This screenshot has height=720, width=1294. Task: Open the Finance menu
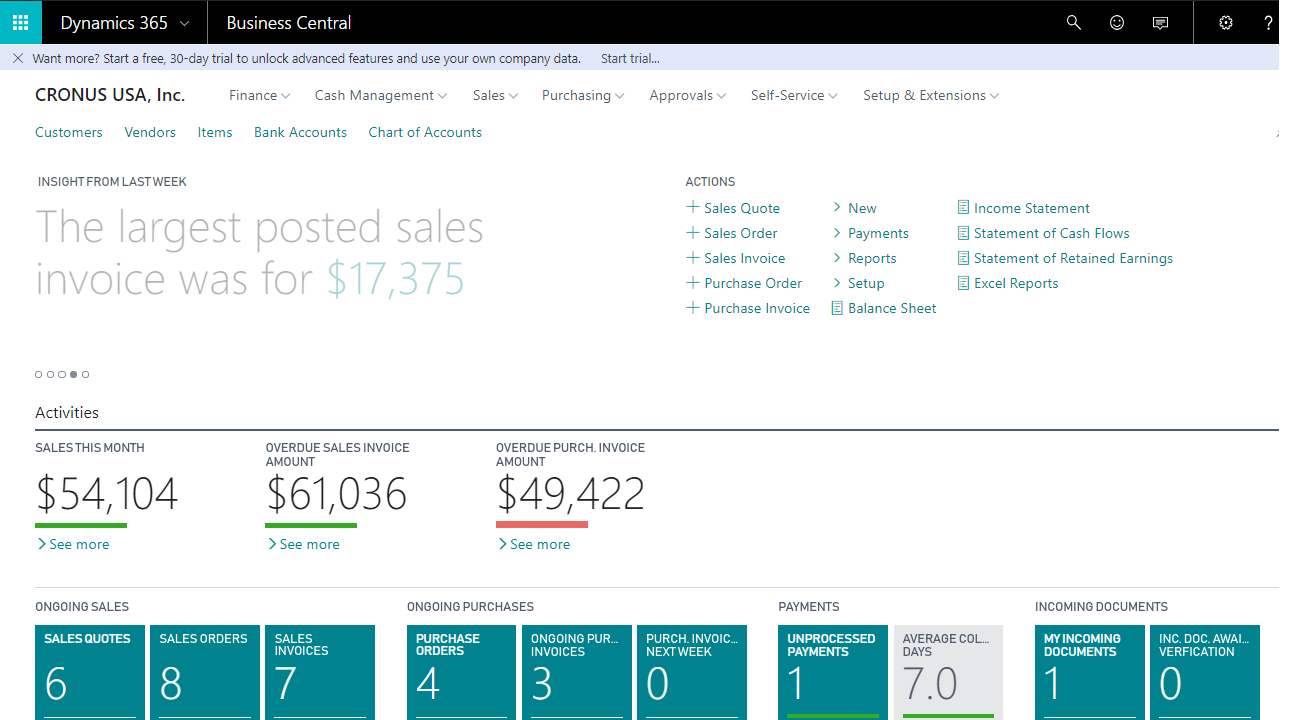pos(259,95)
